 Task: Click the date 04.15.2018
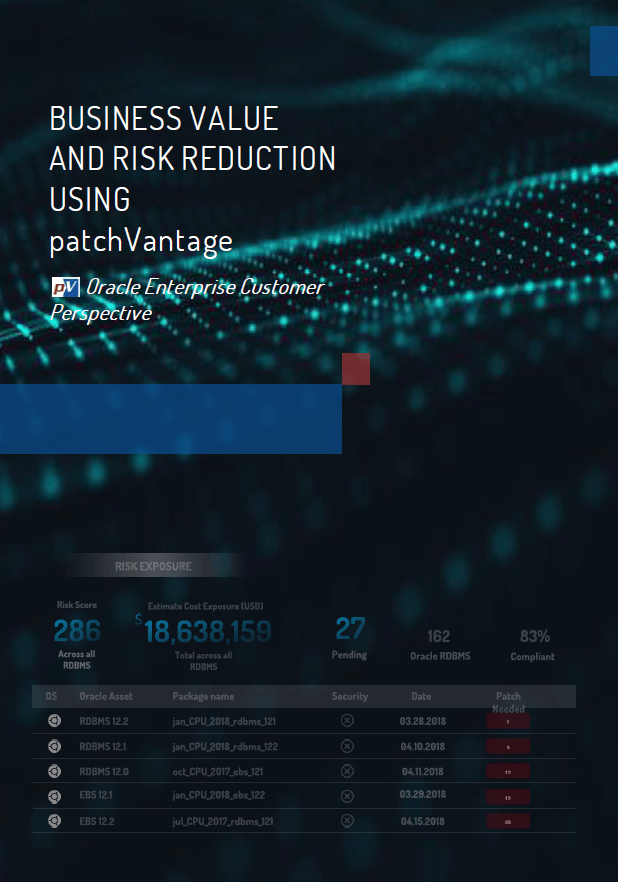(x=422, y=821)
